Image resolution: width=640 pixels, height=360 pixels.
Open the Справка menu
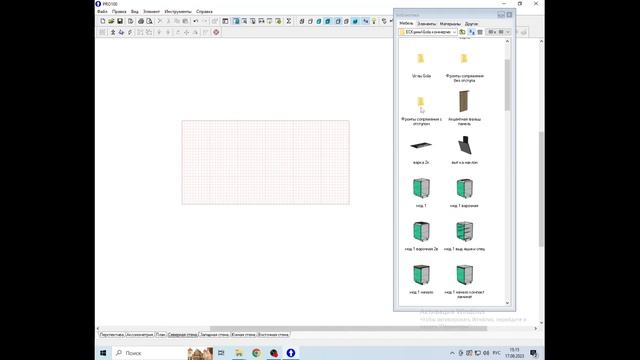[x=204, y=11]
